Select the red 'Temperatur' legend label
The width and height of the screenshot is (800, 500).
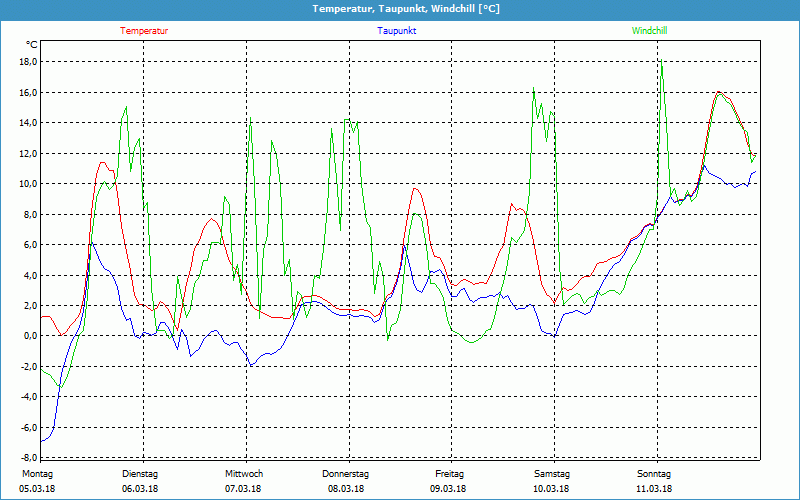point(144,31)
